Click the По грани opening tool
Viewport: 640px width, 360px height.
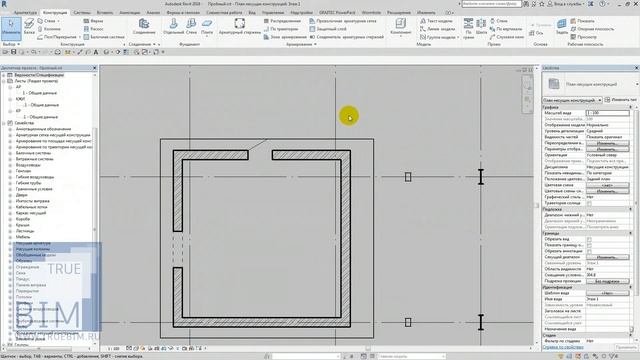[x=469, y=29]
